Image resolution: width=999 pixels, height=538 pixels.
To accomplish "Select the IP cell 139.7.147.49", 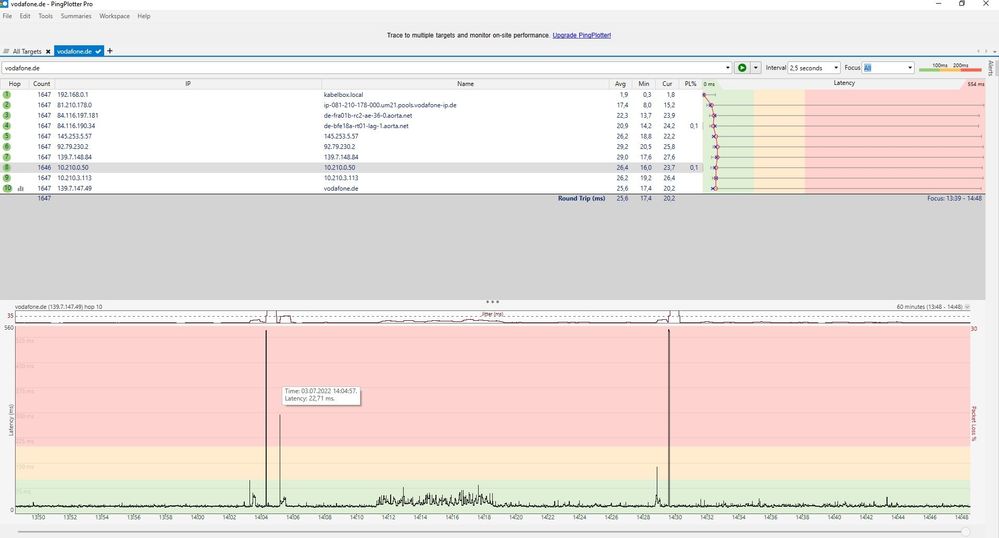I will tap(75, 188).
